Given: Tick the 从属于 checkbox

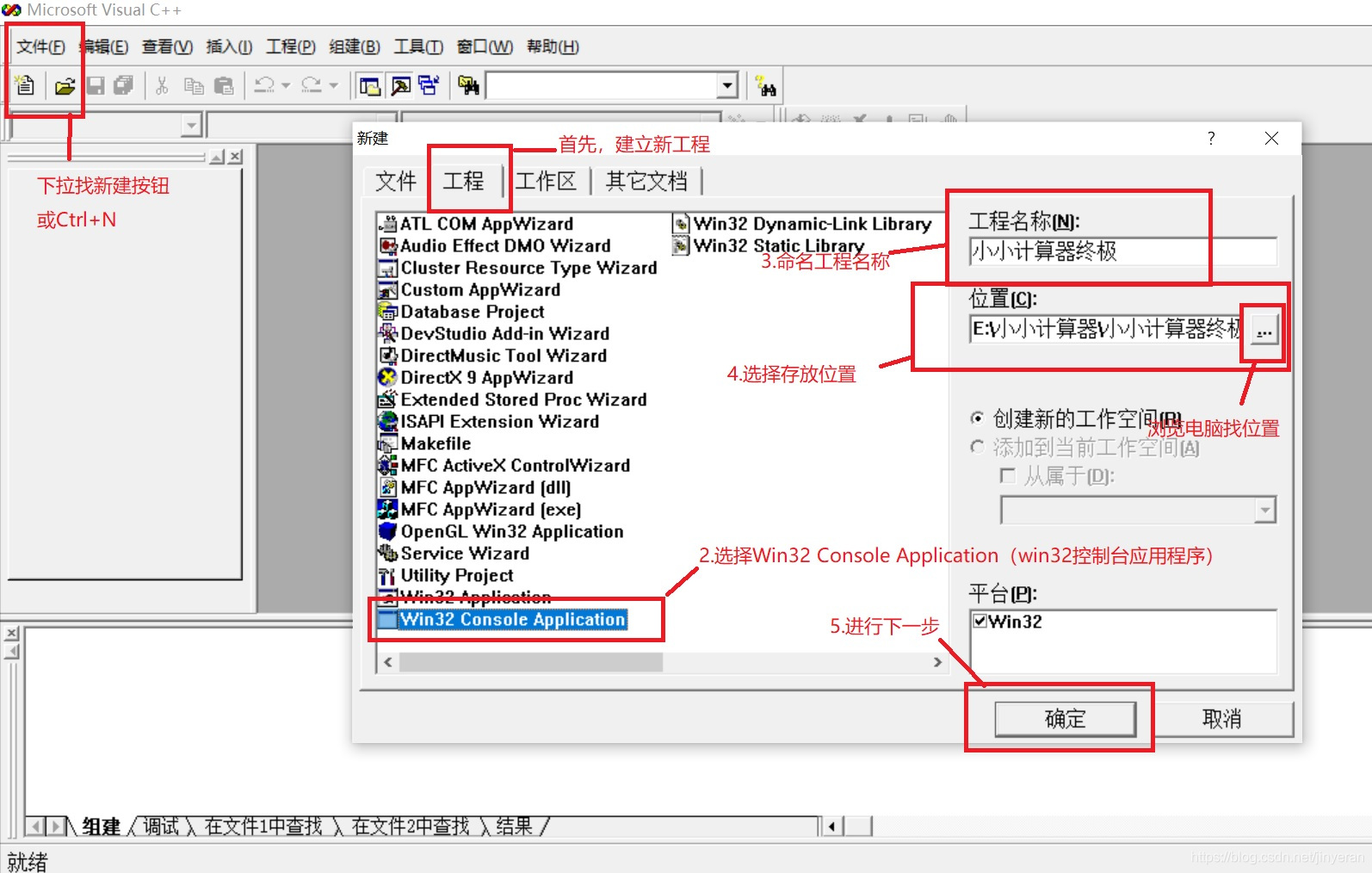Looking at the screenshot, I should pyautogui.click(x=1008, y=476).
